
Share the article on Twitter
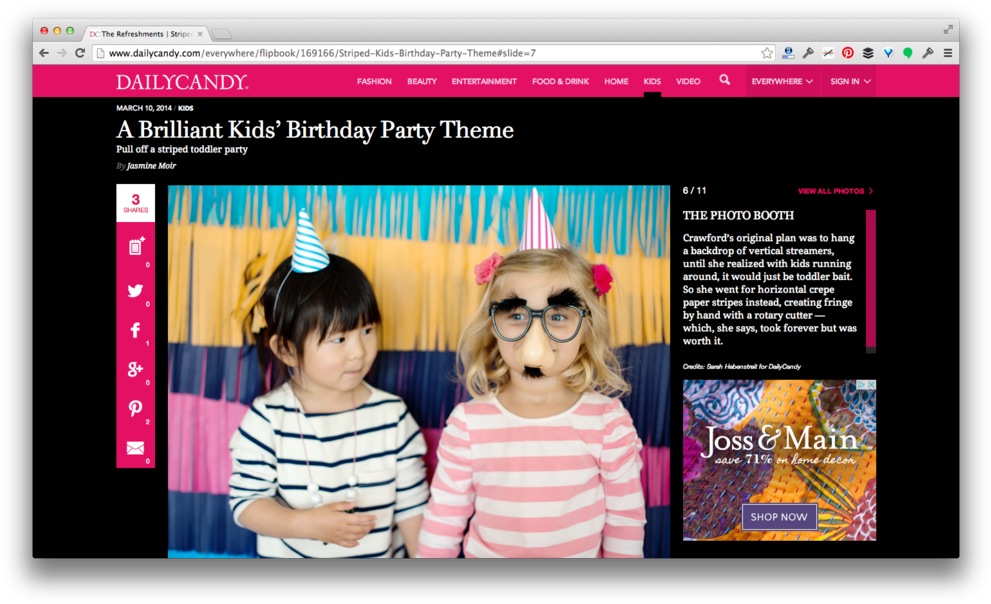[x=134, y=291]
